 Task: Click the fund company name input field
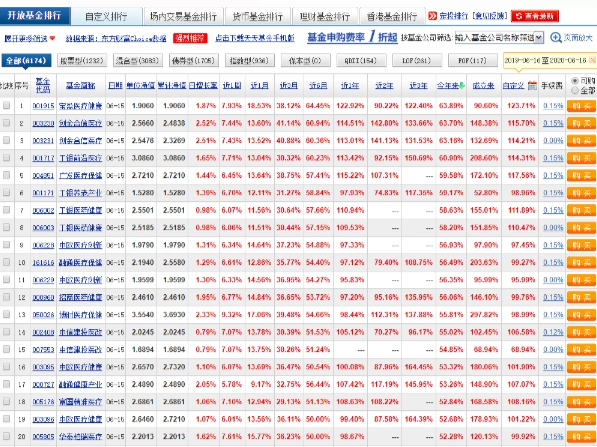click(x=495, y=38)
